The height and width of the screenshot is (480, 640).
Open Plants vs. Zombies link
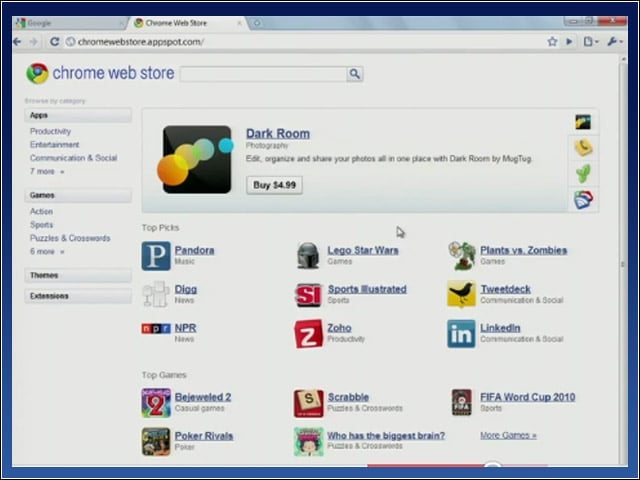pos(524,250)
